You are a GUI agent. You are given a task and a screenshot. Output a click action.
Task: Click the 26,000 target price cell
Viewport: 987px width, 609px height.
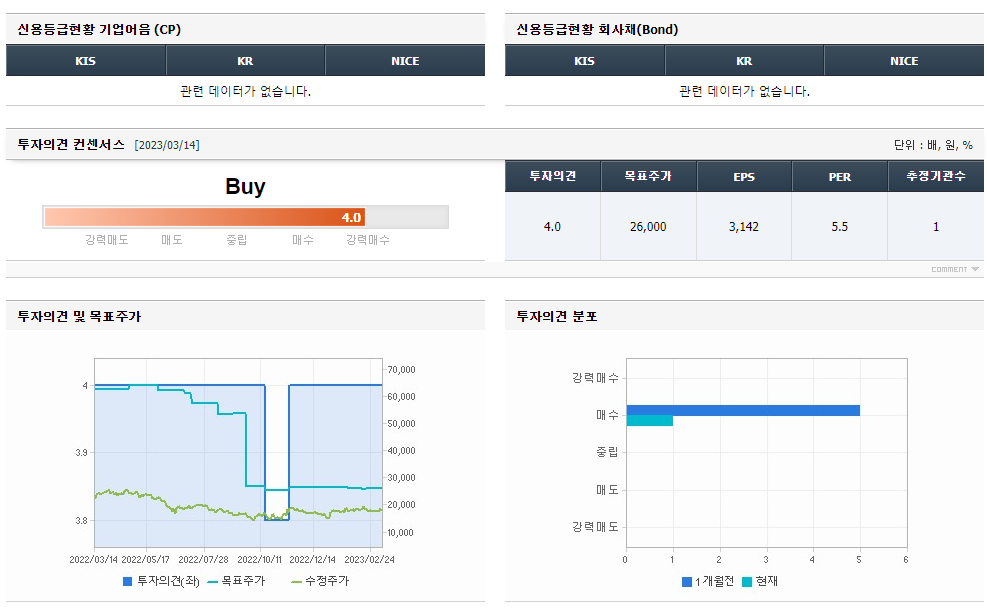tap(648, 227)
